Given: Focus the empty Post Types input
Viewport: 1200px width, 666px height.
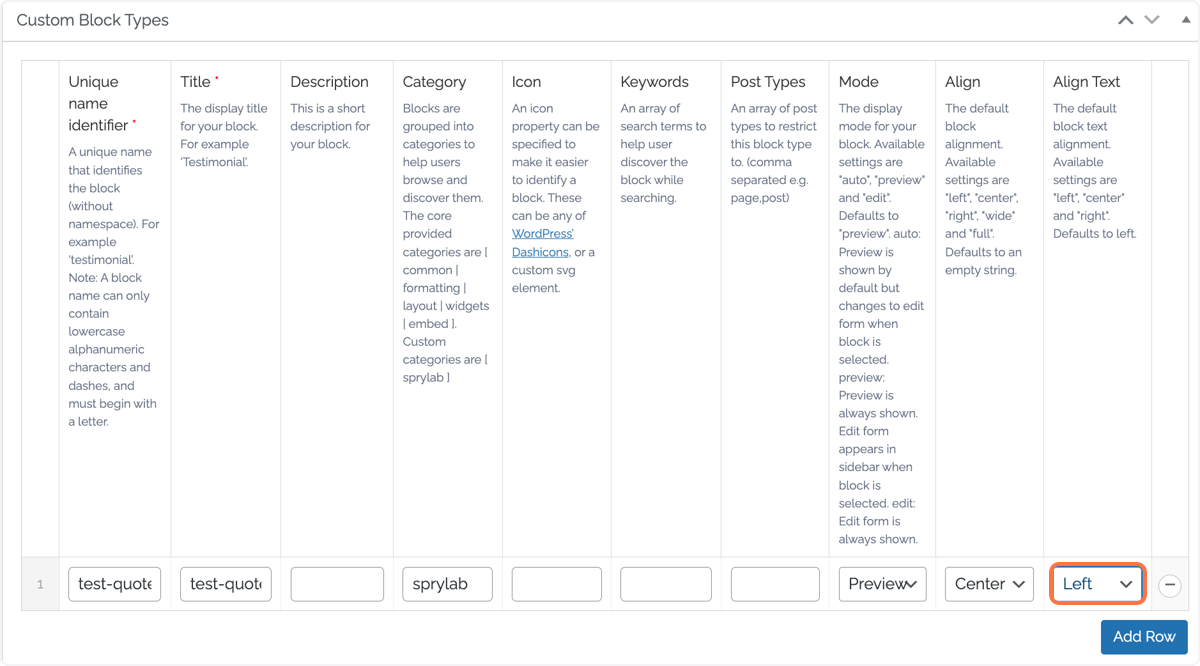Looking at the screenshot, I should [x=775, y=584].
